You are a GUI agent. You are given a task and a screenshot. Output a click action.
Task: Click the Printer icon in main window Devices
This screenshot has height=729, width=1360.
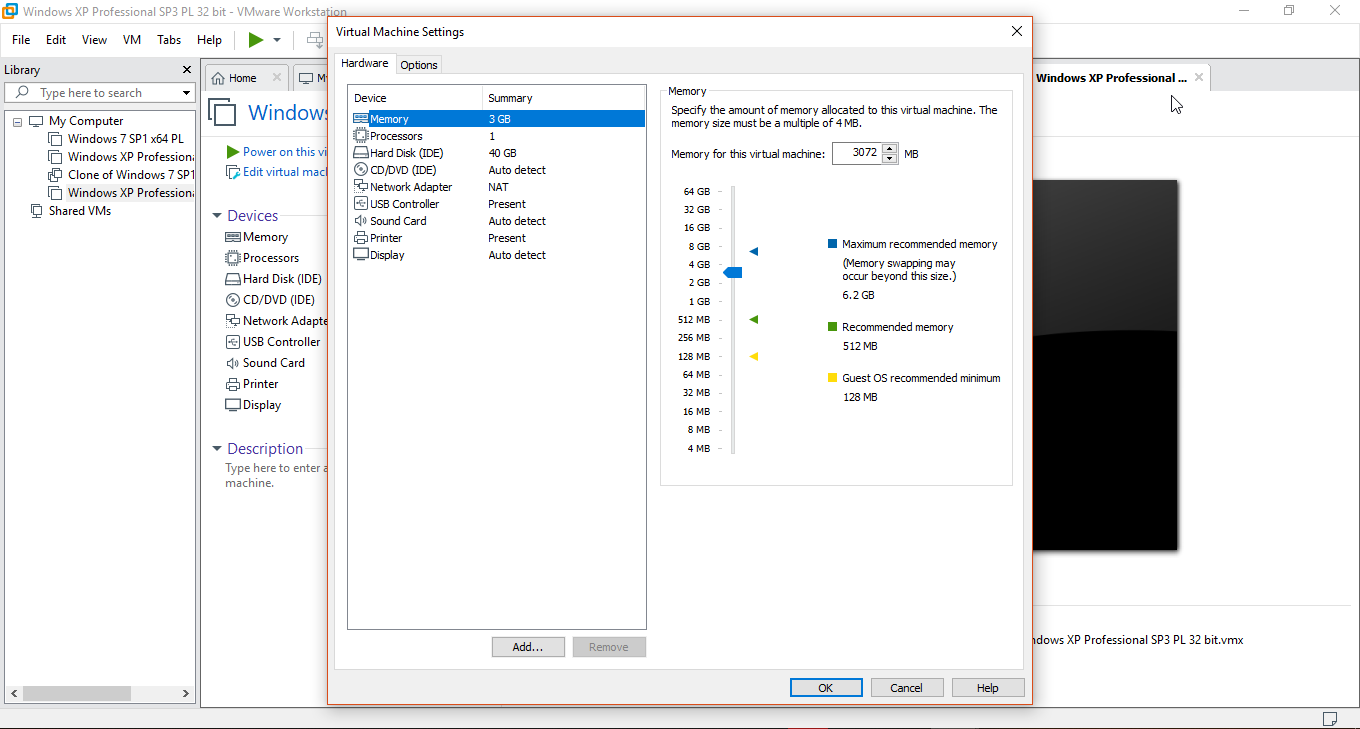(233, 384)
